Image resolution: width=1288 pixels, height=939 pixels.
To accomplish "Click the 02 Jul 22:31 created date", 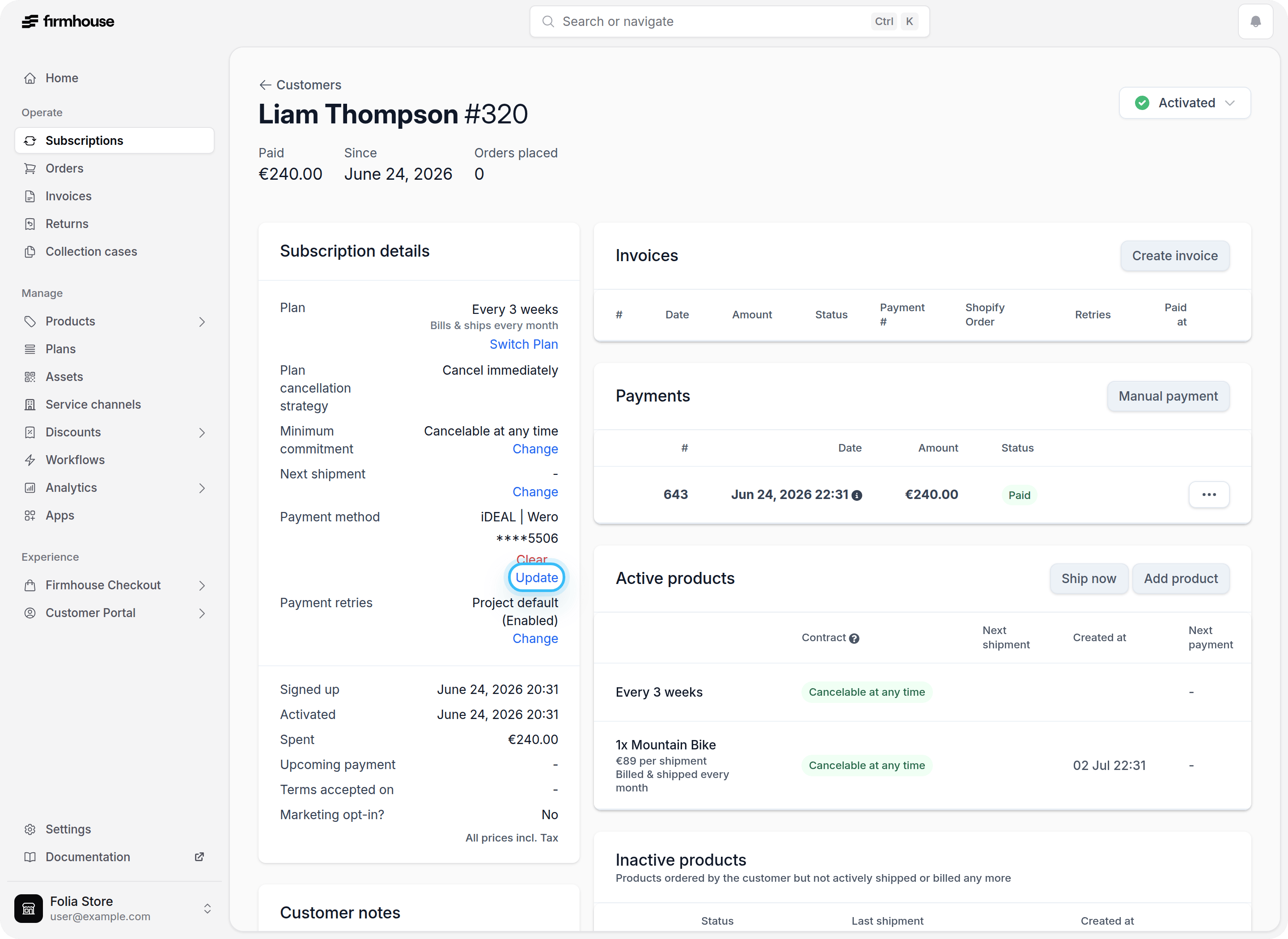I will tap(1109, 766).
